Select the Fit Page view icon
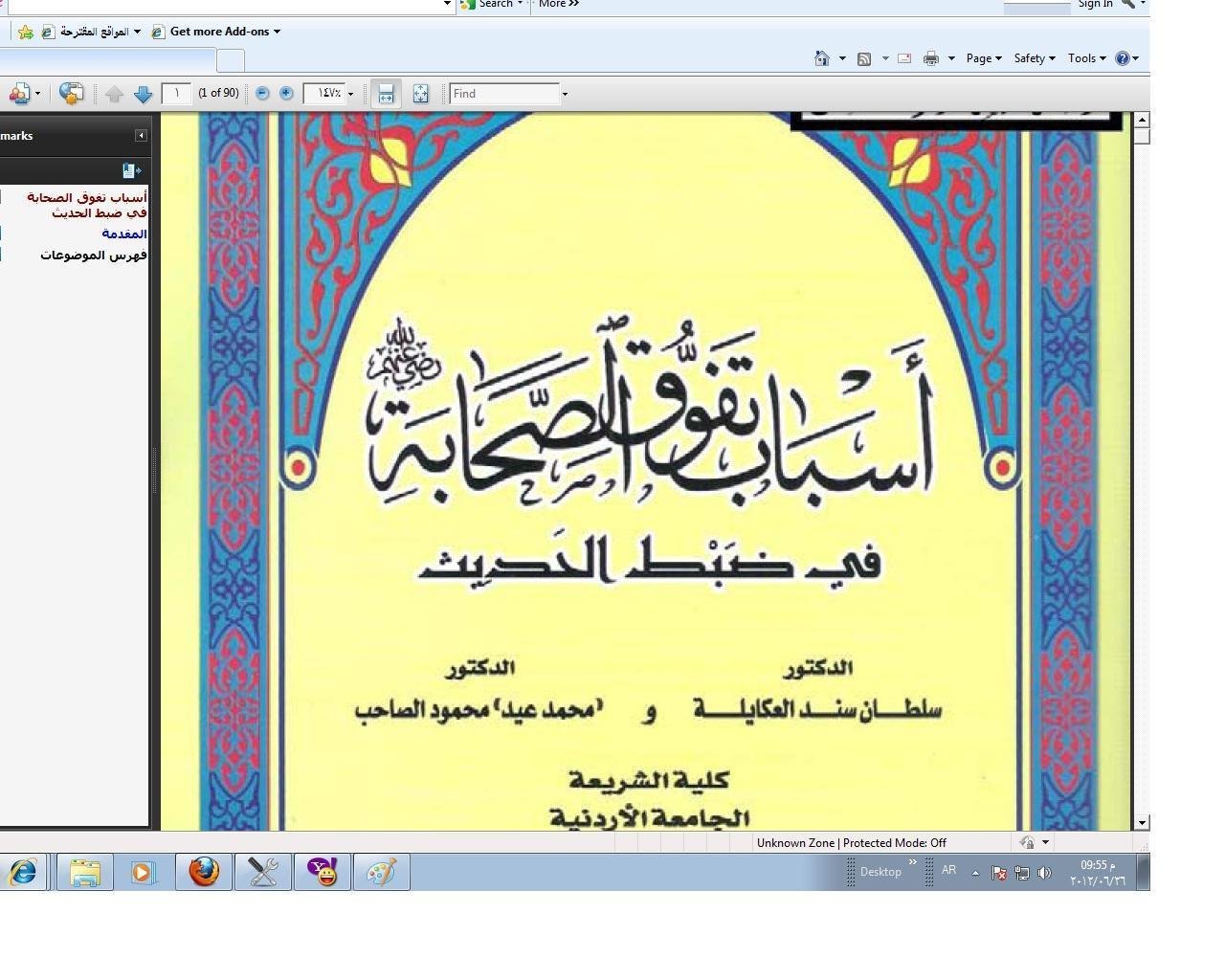1225x980 pixels. pyautogui.click(x=421, y=93)
